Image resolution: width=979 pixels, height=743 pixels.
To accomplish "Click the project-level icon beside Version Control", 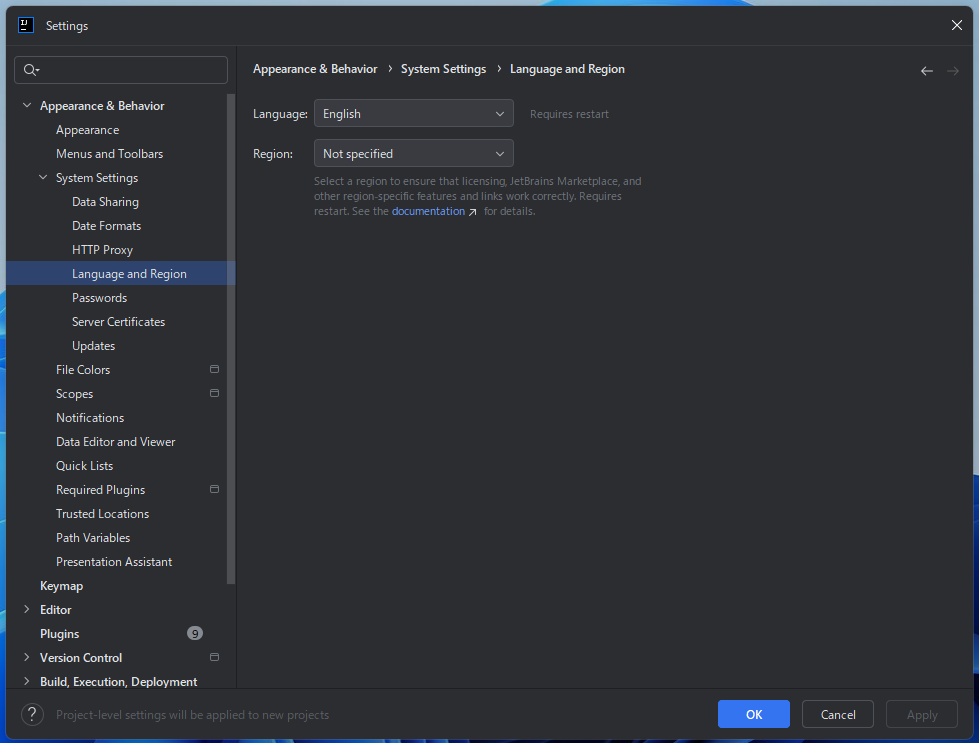I will [x=214, y=658].
